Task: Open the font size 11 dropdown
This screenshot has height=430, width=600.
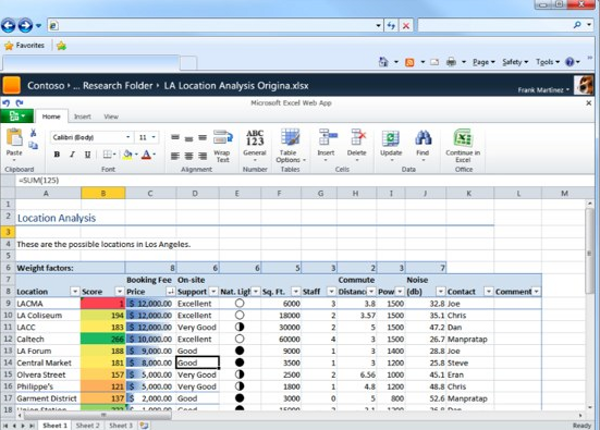Action: coord(154,137)
